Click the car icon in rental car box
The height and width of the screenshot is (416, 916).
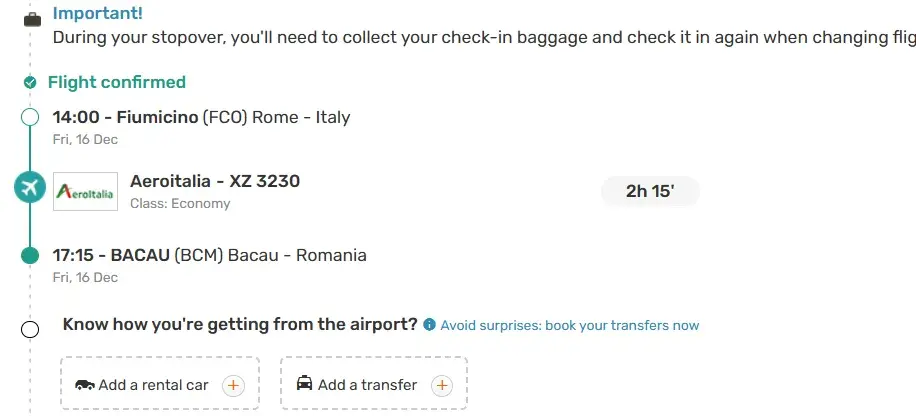(84, 385)
